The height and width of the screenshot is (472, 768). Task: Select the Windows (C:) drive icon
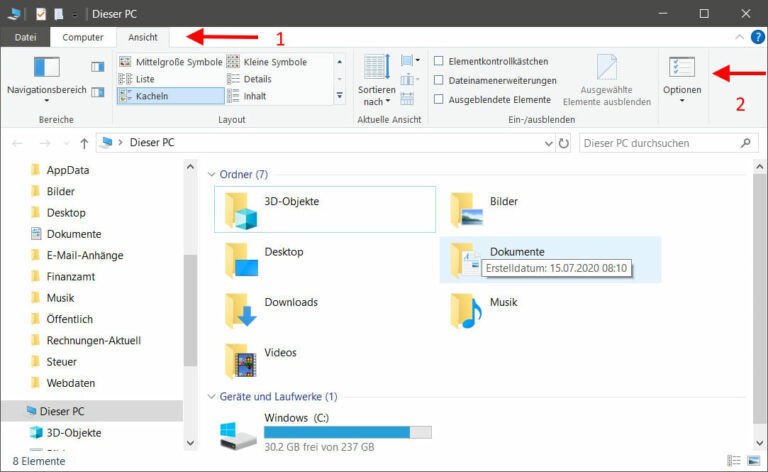pos(238,436)
